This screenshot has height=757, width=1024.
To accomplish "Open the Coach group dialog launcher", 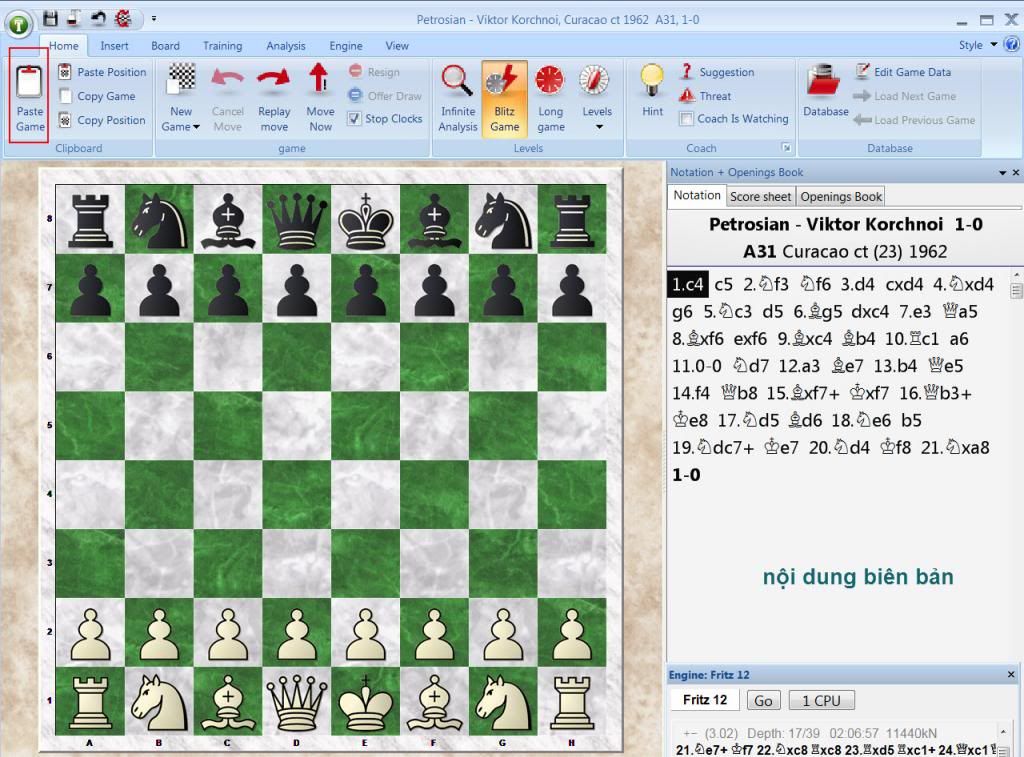I will (786, 148).
